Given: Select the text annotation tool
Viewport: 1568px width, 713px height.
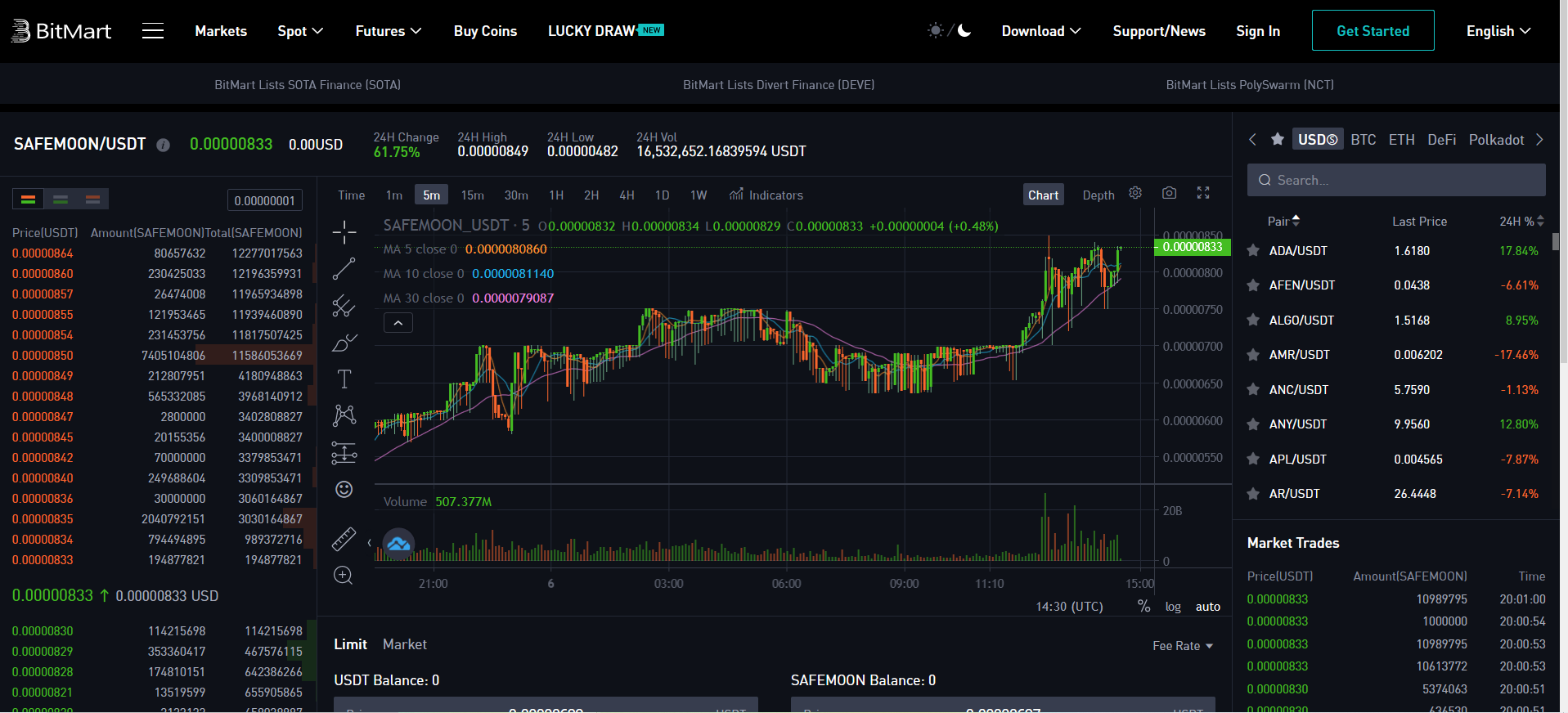Looking at the screenshot, I should tap(344, 379).
